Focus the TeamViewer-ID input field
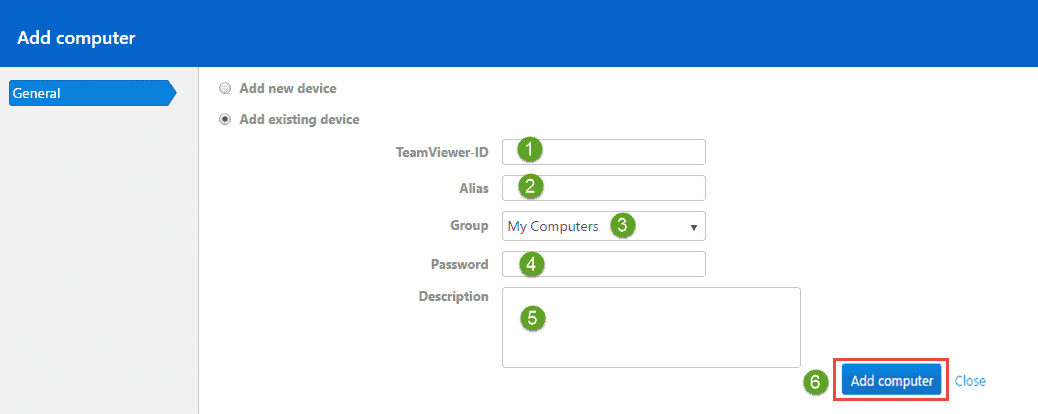The image size is (1038, 414). (604, 152)
